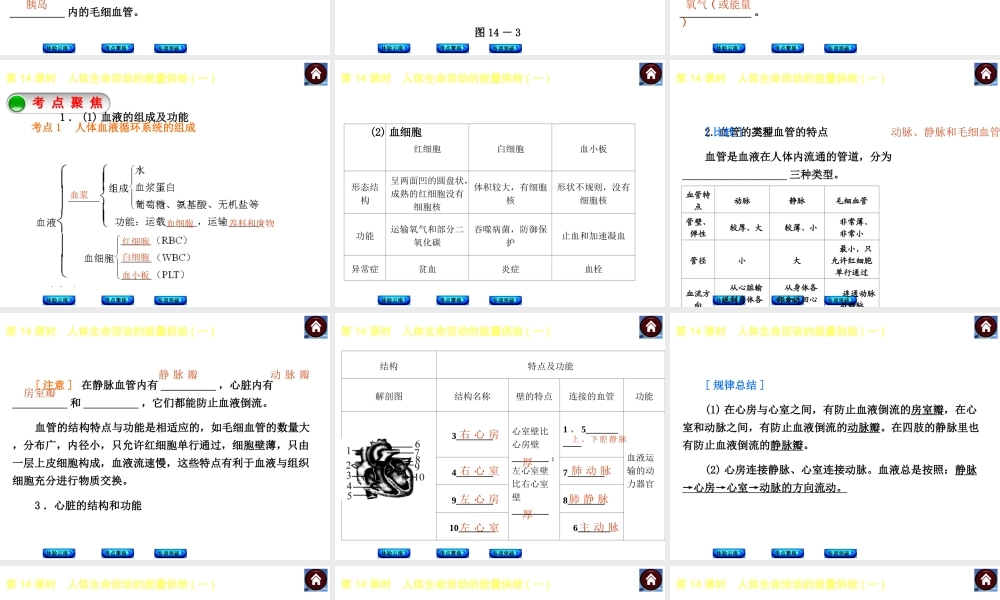The width and height of the screenshot is (1000, 600).
Task: Click the middle blue button under the heart table slide
Action: (452, 553)
